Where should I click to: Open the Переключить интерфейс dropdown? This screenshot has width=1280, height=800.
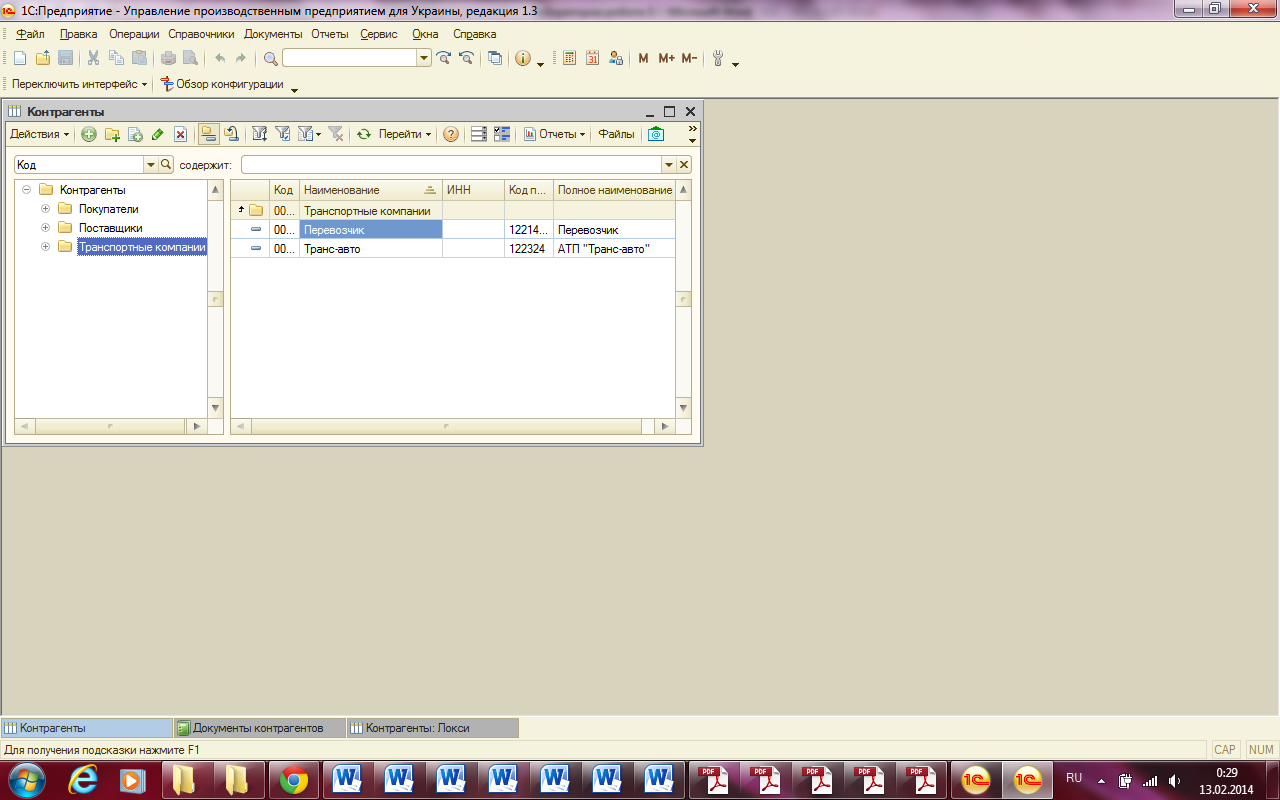pos(80,84)
